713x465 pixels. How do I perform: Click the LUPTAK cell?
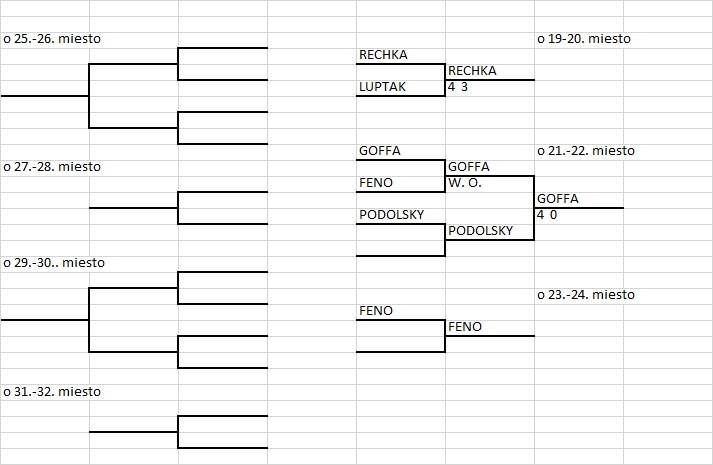click(x=401, y=87)
